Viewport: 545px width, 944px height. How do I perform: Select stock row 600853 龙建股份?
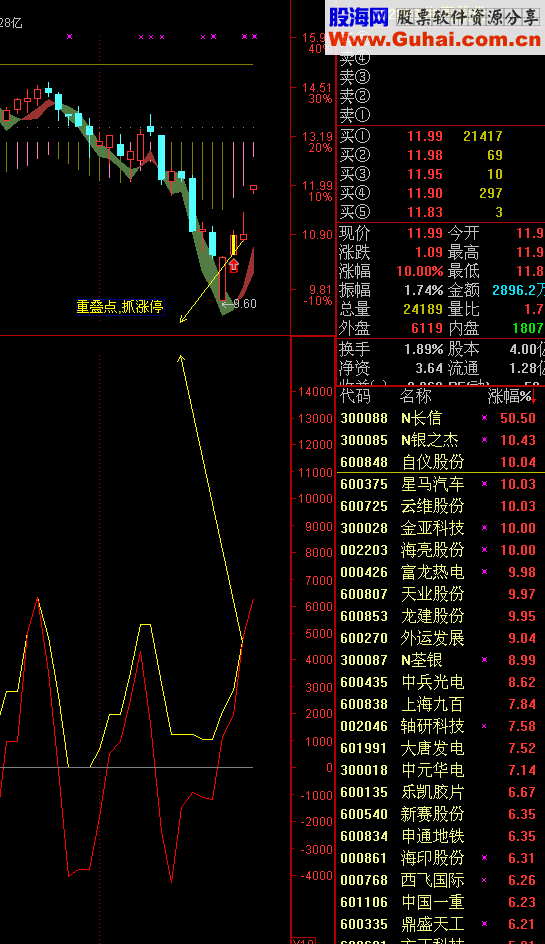tap(440, 616)
